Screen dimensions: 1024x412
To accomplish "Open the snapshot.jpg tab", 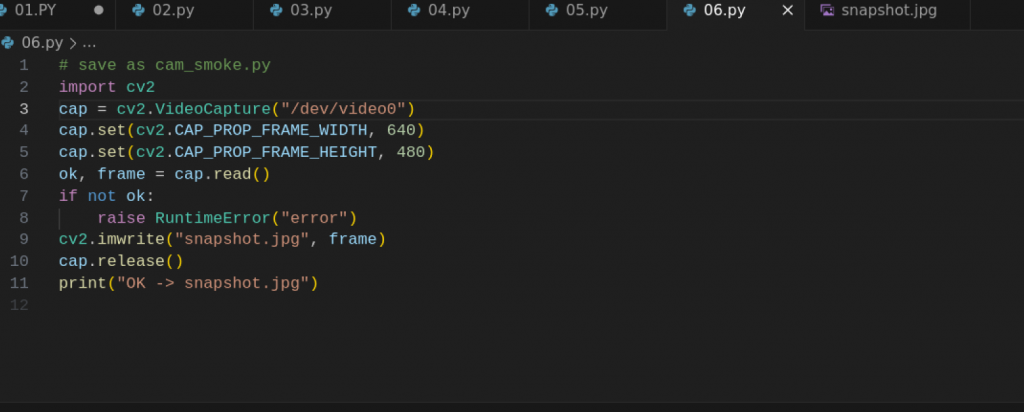I will point(888,11).
